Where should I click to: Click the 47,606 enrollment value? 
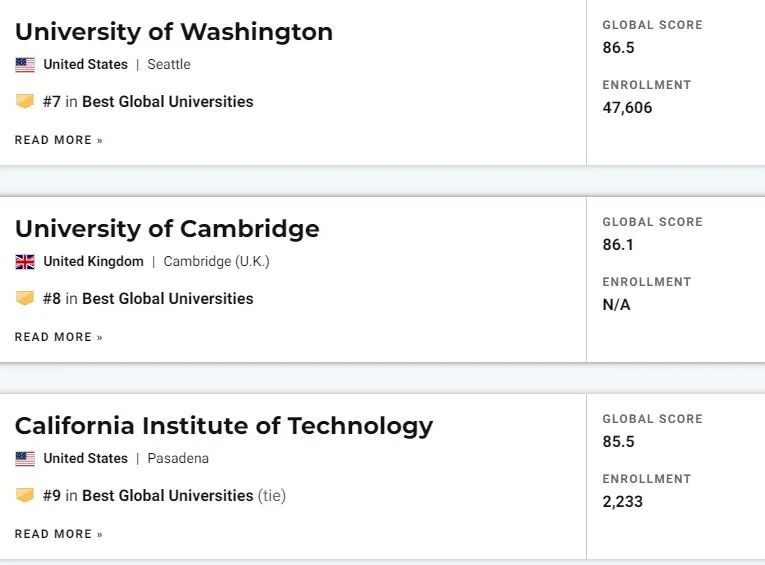(627, 108)
